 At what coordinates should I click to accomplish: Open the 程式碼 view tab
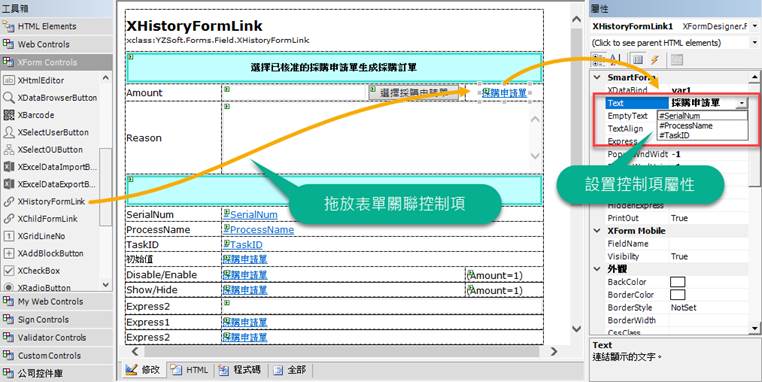pyautogui.click(x=241, y=370)
